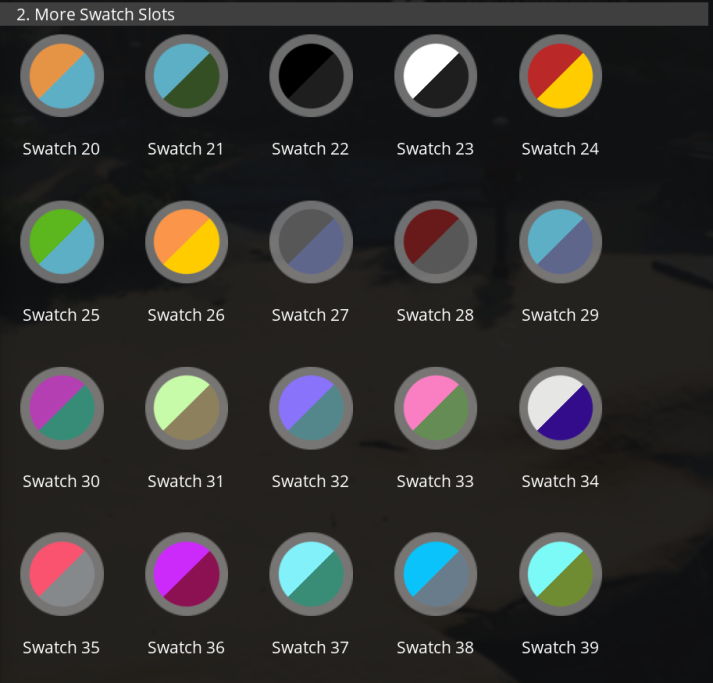Pick Swatch 21 blue and dark green
Viewport: 713px width, 683px height.
tap(186, 76)
